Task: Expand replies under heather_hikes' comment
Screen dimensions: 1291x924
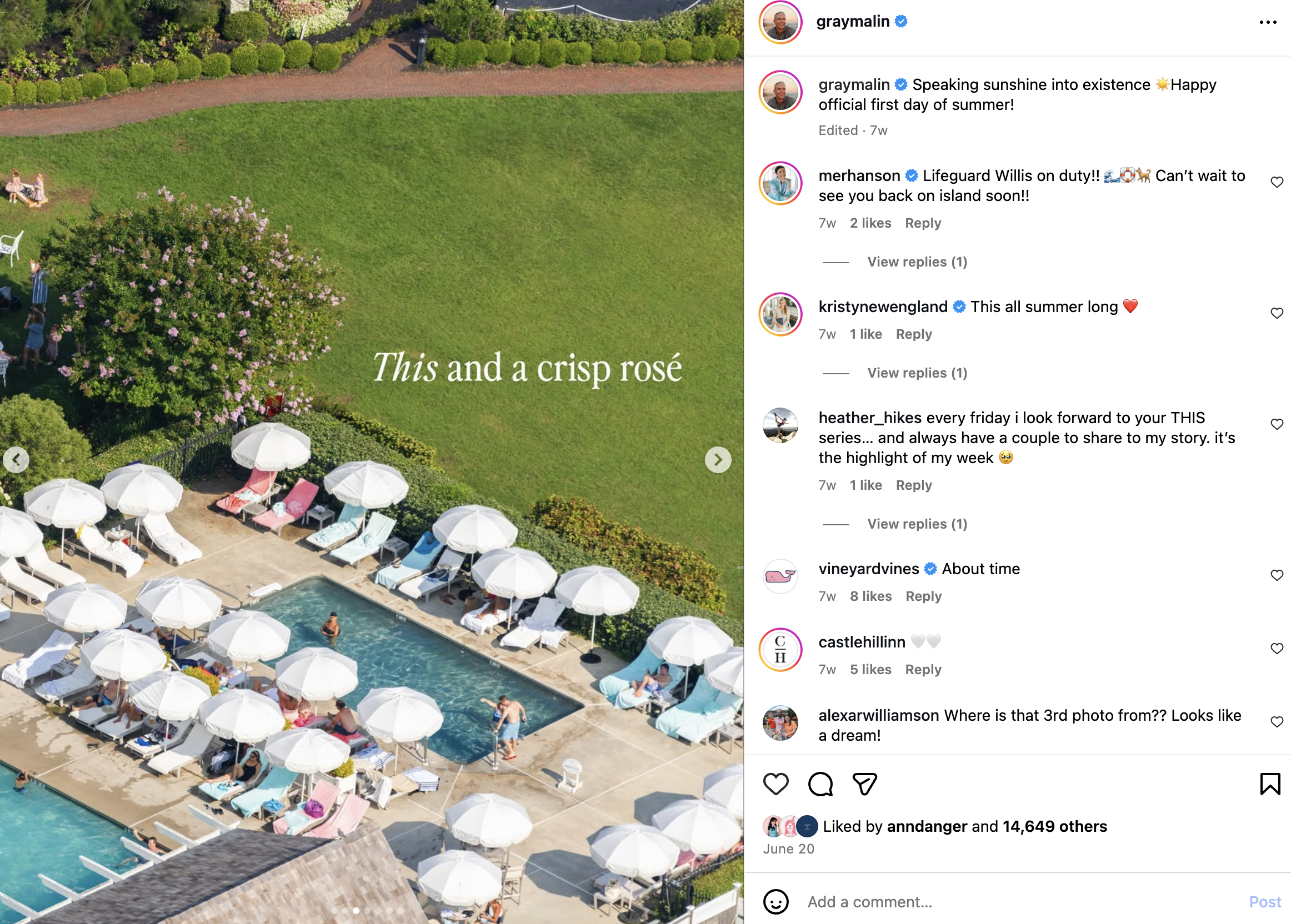Action: tap(917, 524)
